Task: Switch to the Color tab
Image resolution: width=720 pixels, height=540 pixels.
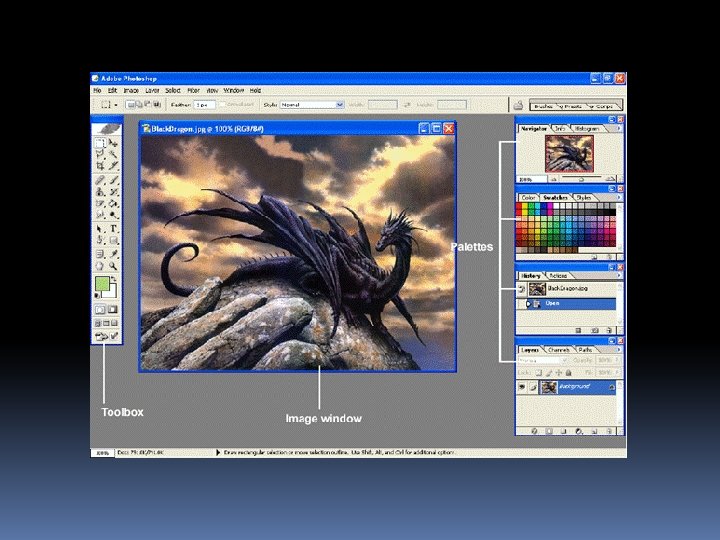Action: (x=528, y=197)
